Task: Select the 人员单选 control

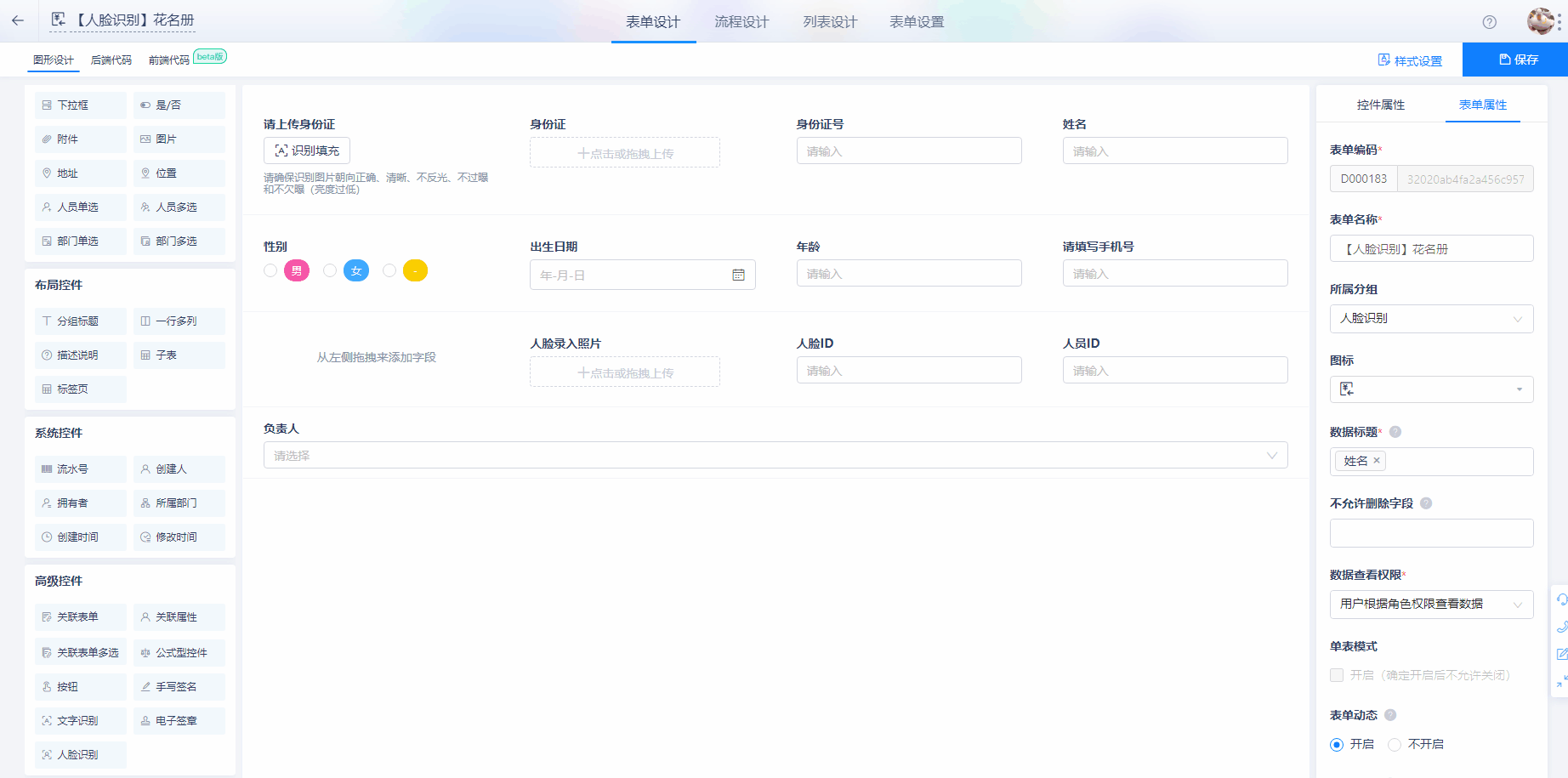Action: [81, 207]
